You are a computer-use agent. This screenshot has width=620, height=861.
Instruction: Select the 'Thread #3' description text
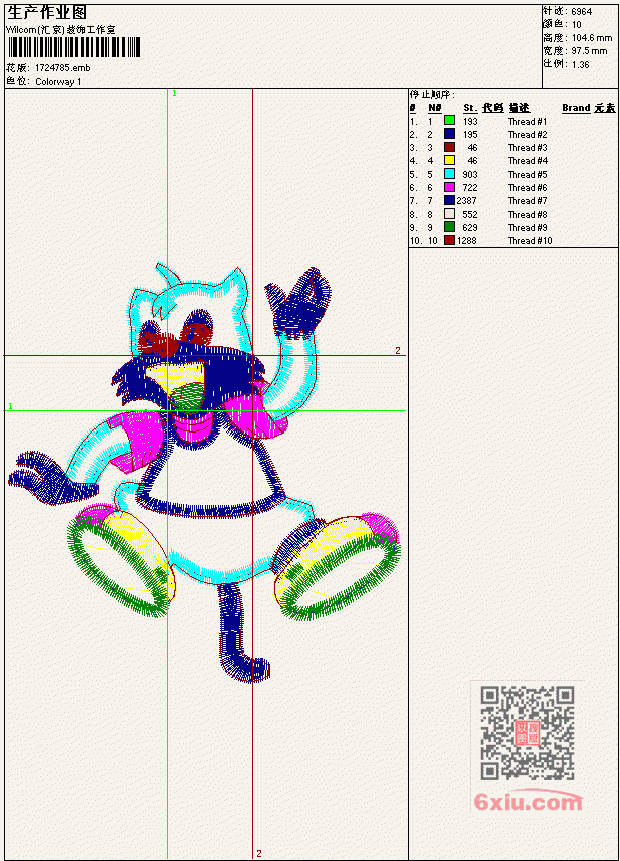(527, 148)
